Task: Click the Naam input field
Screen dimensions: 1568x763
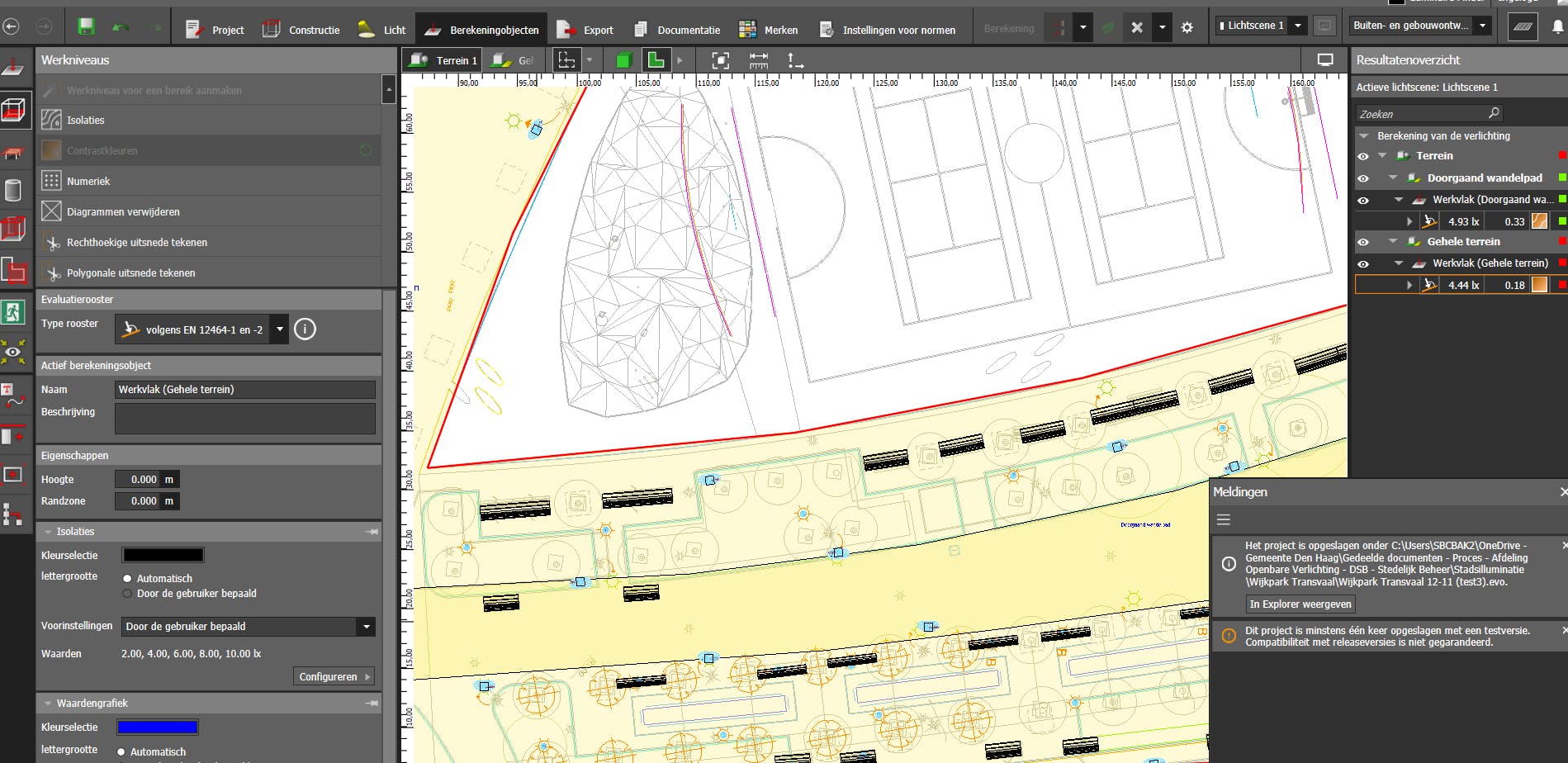Action: point(244,390)
